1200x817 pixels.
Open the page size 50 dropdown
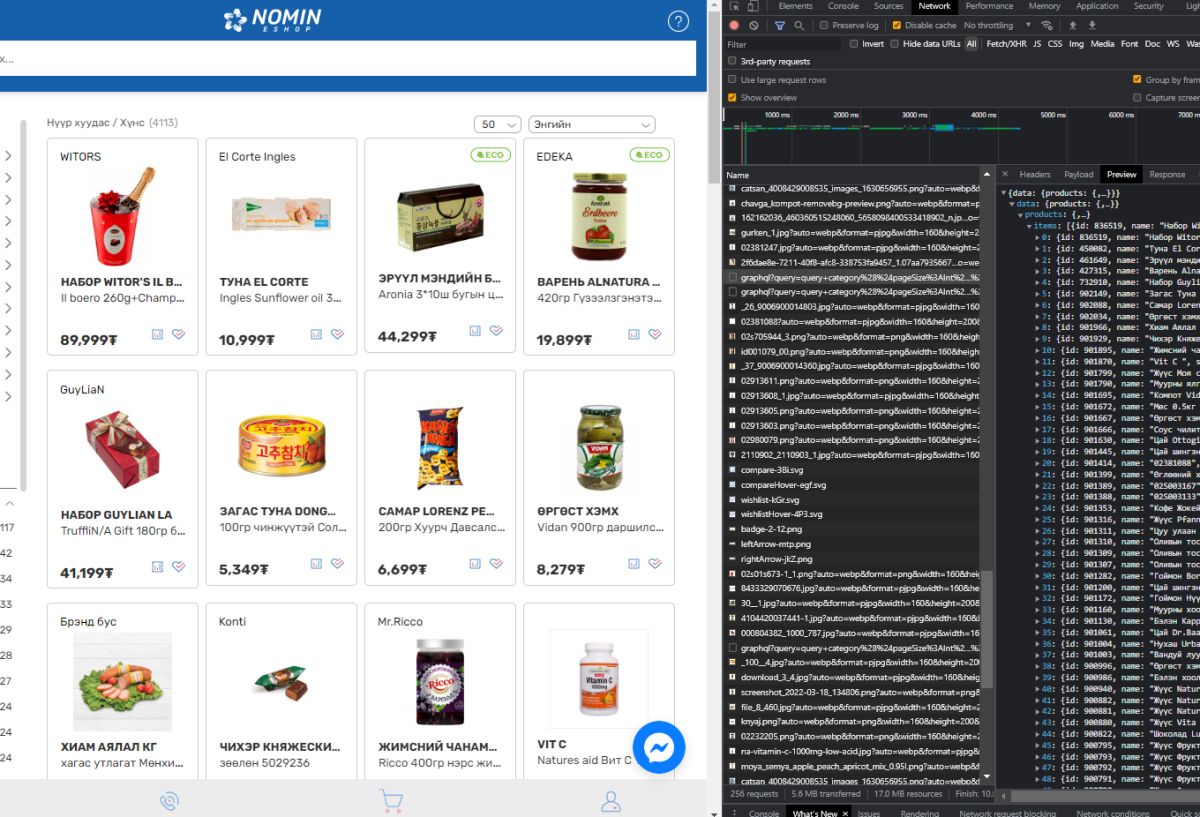pos(497,125)
